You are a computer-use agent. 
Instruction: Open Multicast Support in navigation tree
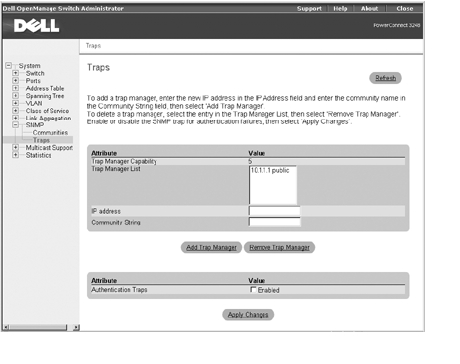coord(49,148)
